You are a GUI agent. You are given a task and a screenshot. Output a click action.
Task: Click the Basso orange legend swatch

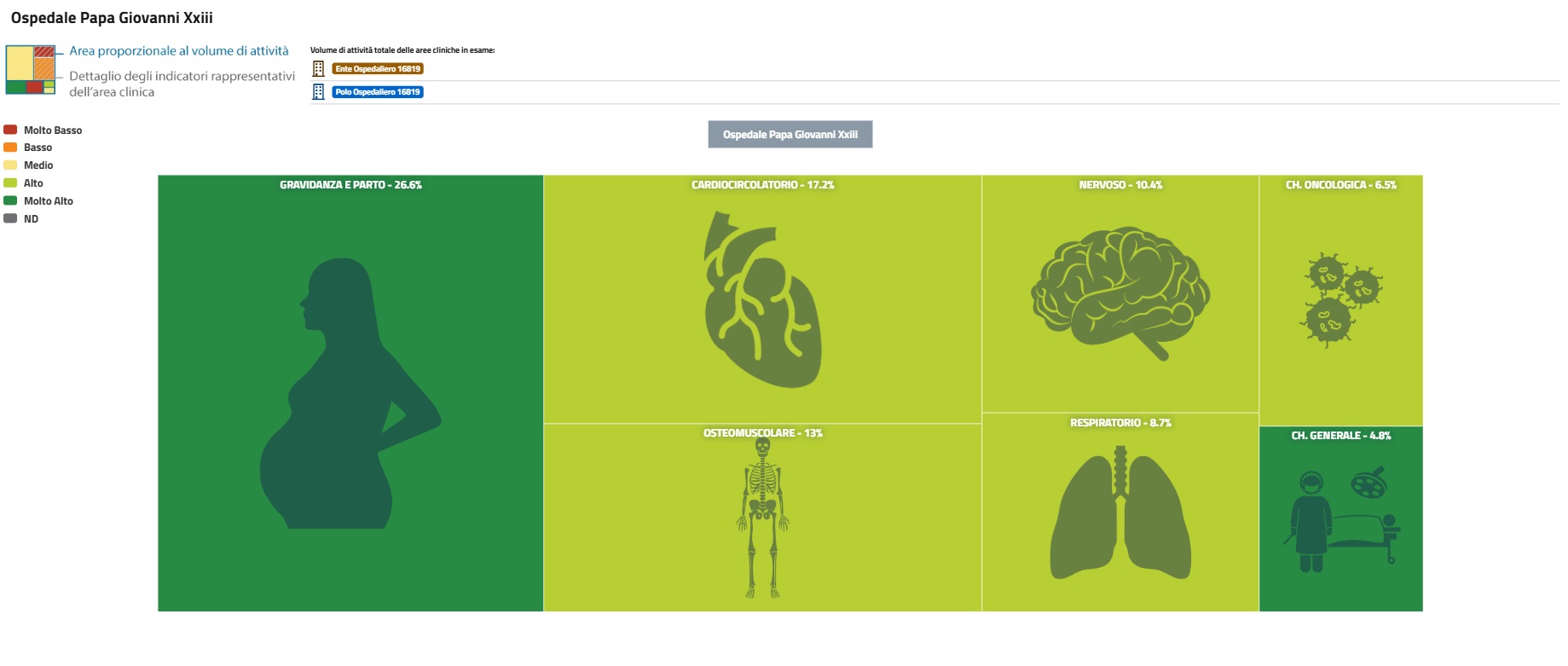pos(10,148)
